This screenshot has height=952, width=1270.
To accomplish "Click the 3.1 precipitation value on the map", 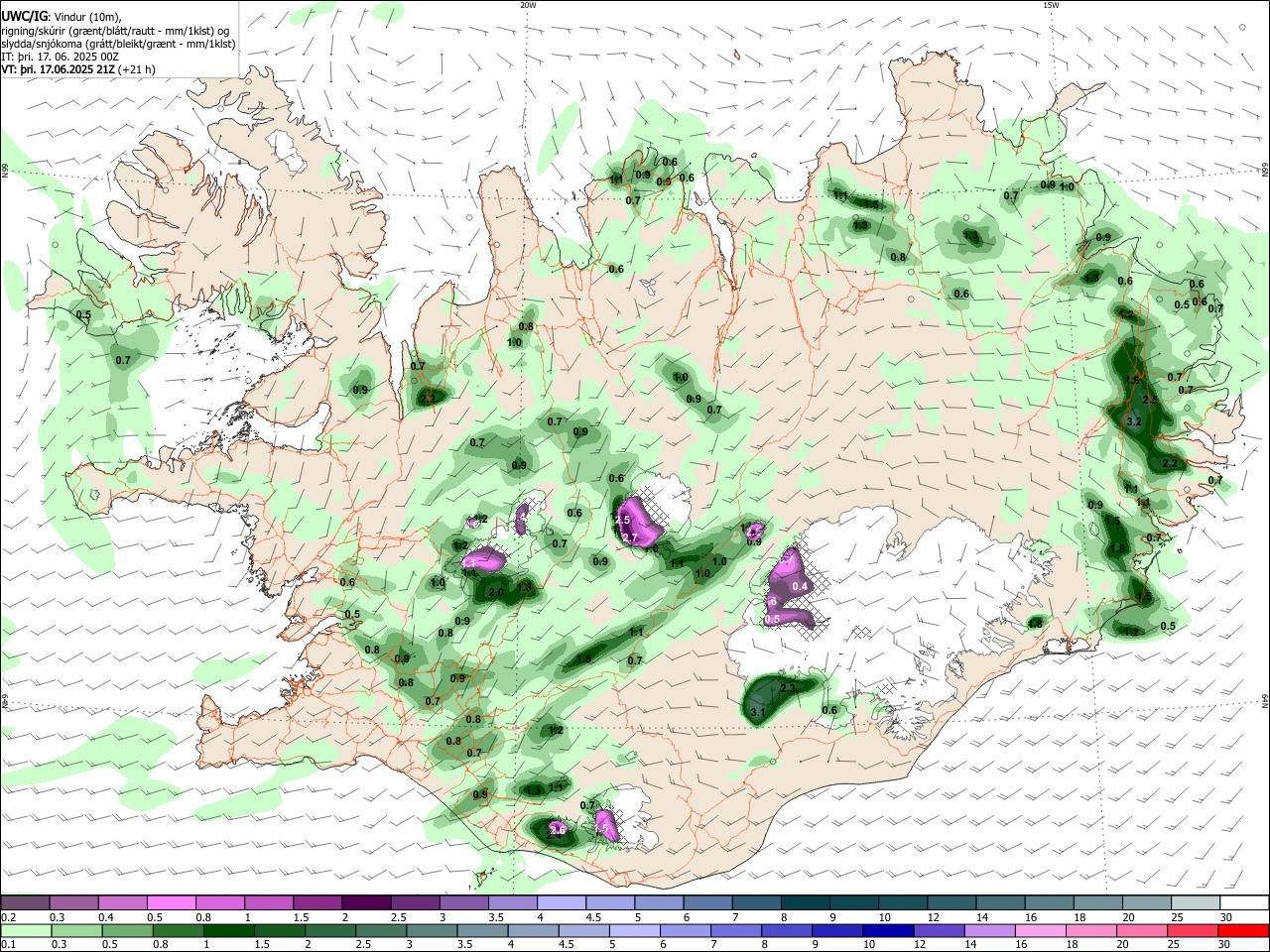I will [x=758, y=712].
